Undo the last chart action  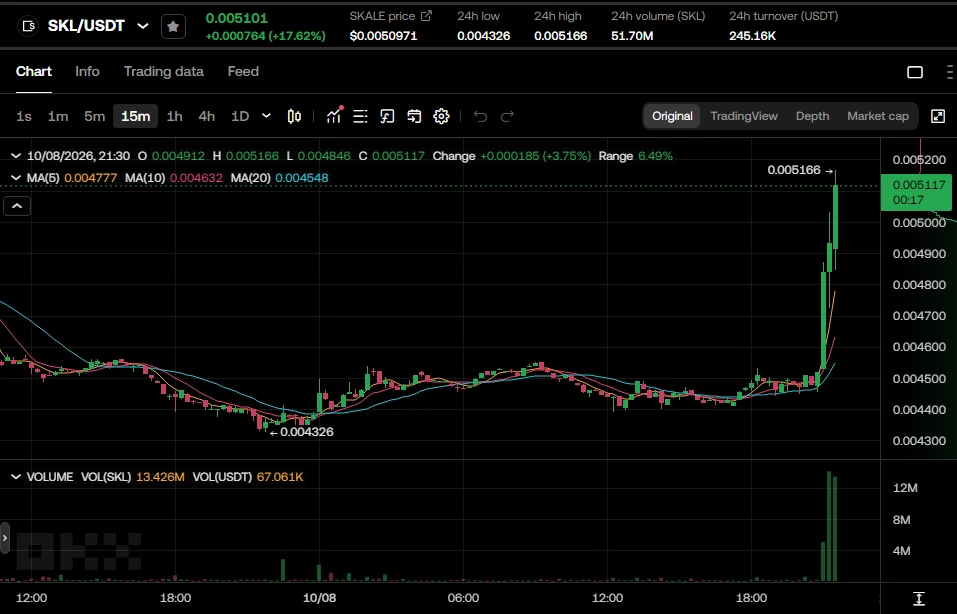coord(480,116)
